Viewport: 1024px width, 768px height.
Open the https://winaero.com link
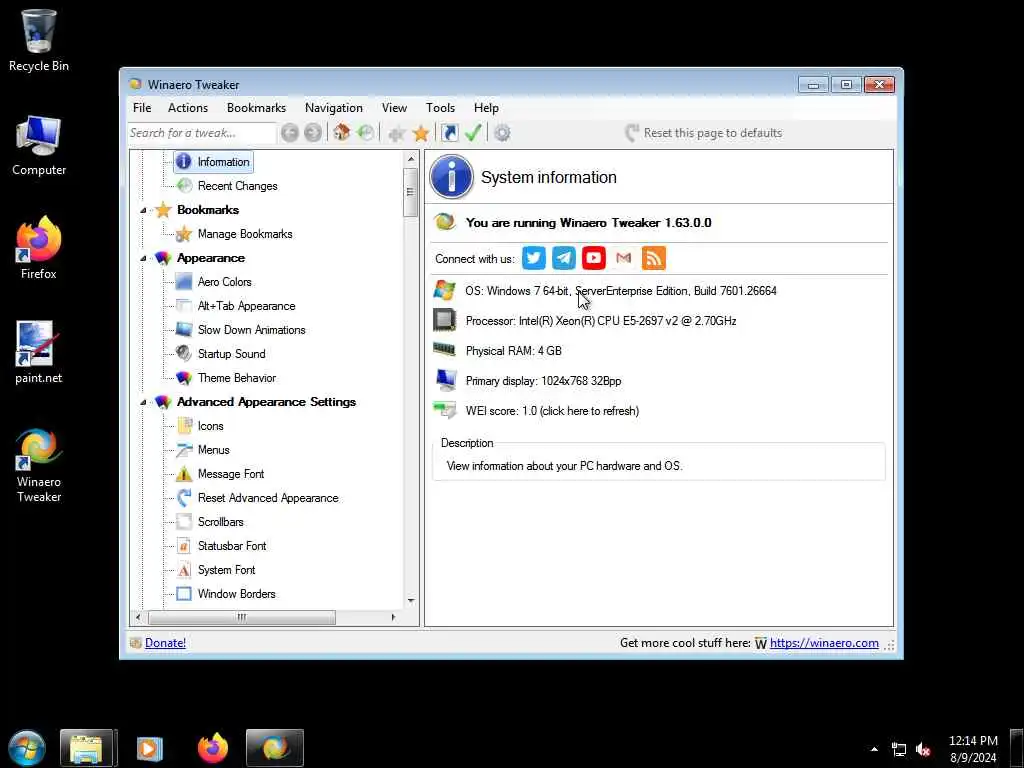click(824, 643)
